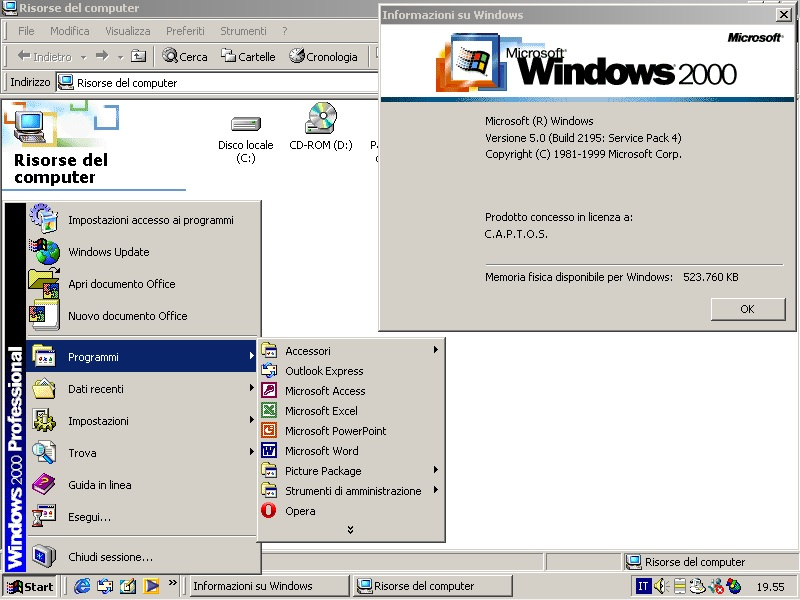The height and width of the screenshot is (600, 800).
Task: Expand the Quick Launch overflow chevron
Action: click(172, 584)
